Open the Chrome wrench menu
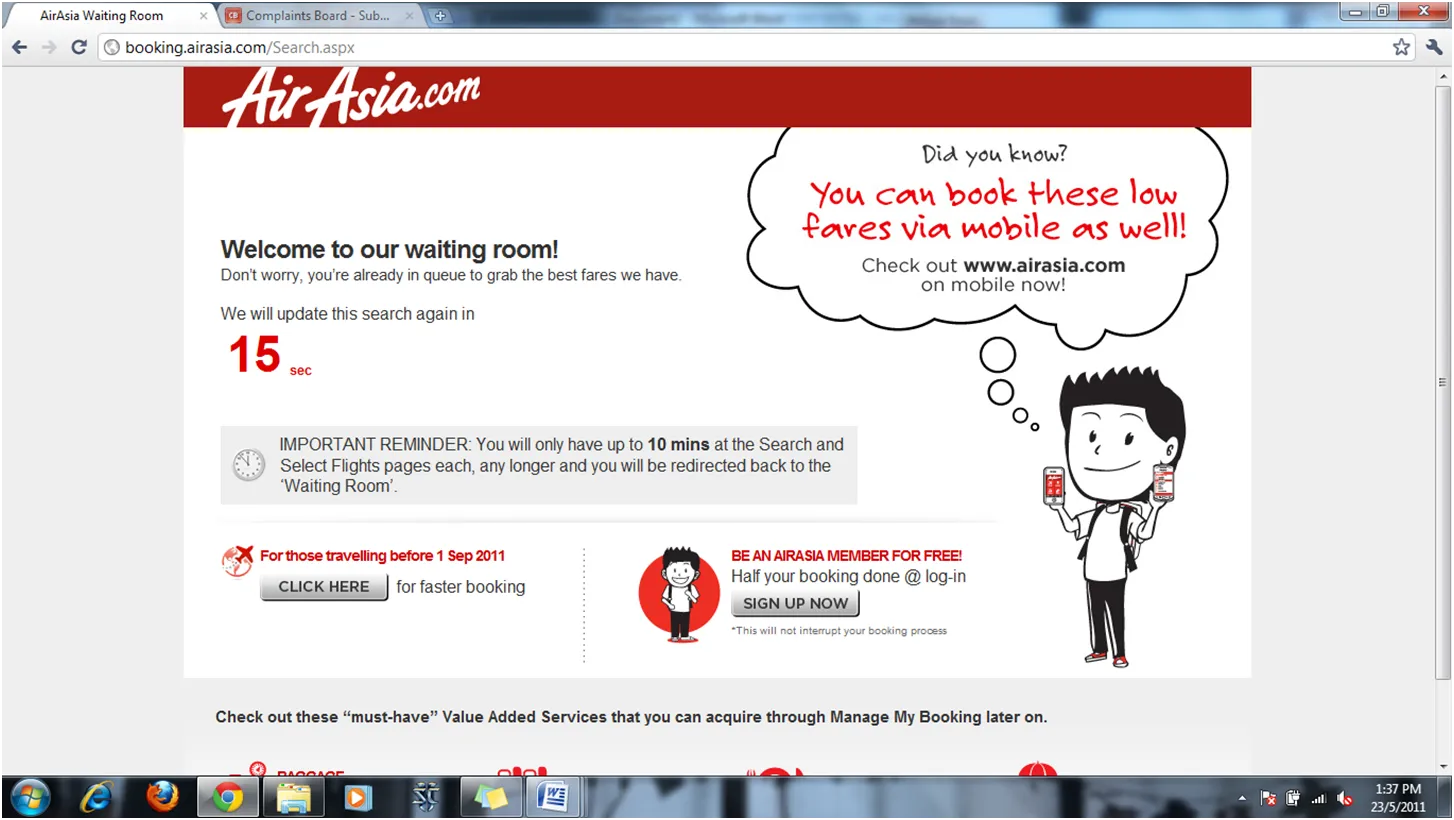Viewport: 1454px width, 820px height. click(x=1434, y=47)
